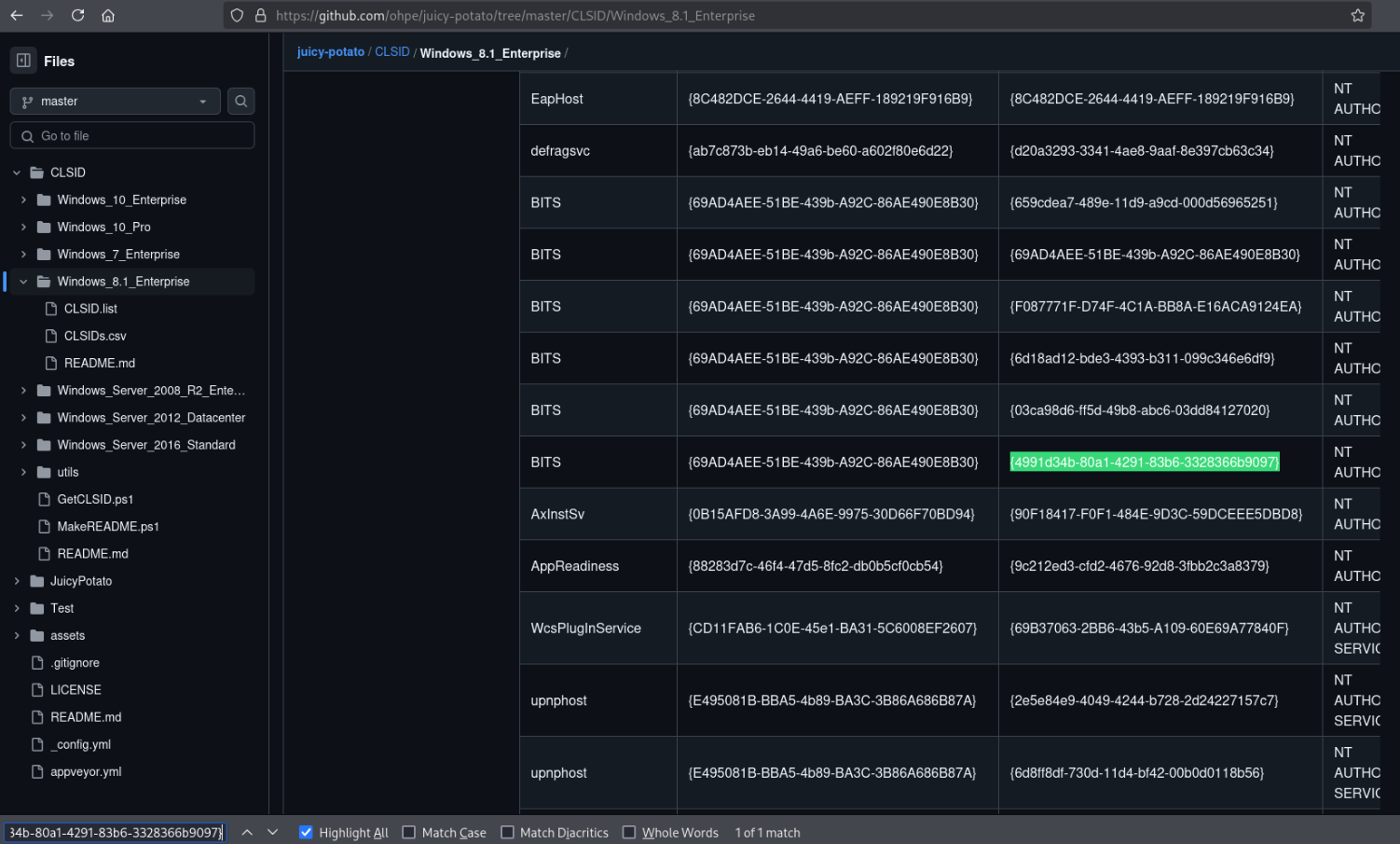
Task: Click CLSID {69B37063-2BB6-43b5-A109-60E69A77840F}
Action: coord(1149,629)
